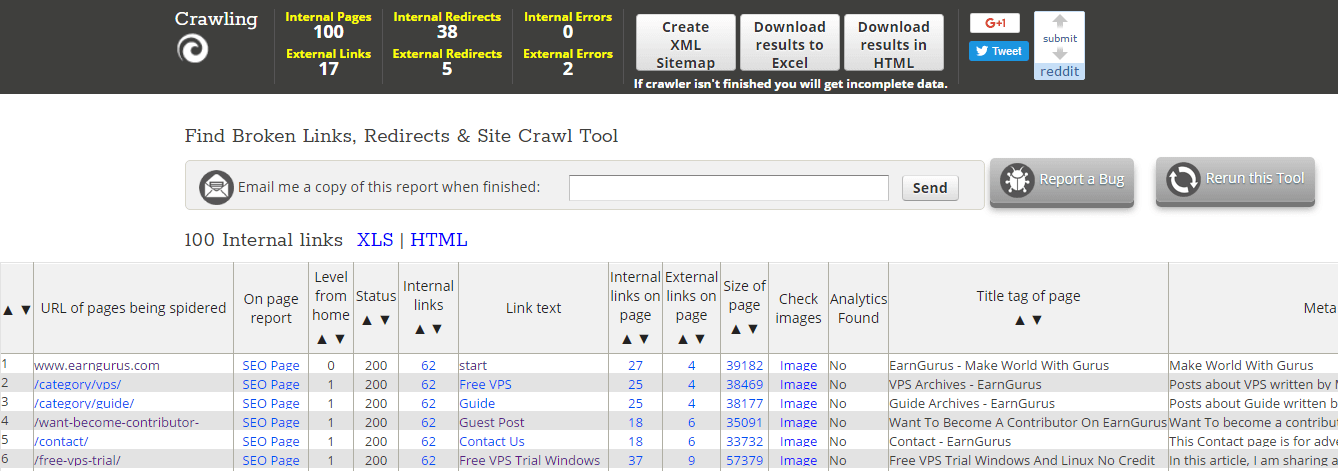Click Download results in HTML button
Viewport: 1338px width, 471px height.
click(x=894, y=43)
